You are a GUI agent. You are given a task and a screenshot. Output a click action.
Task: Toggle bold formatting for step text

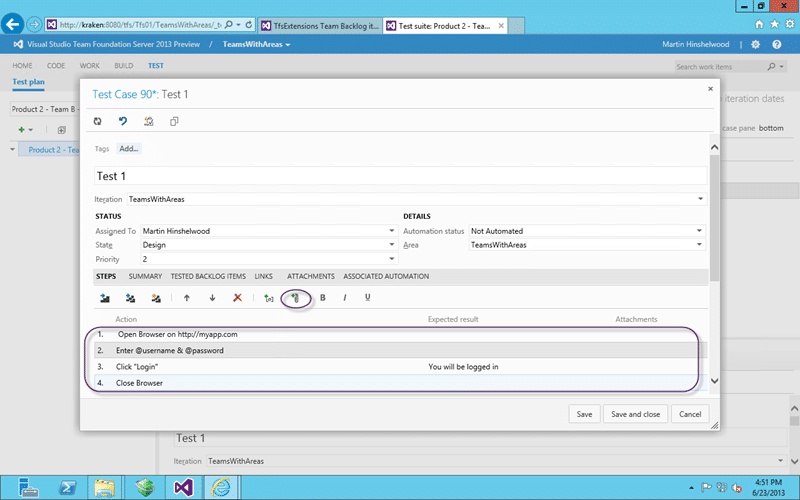point(322,297)
